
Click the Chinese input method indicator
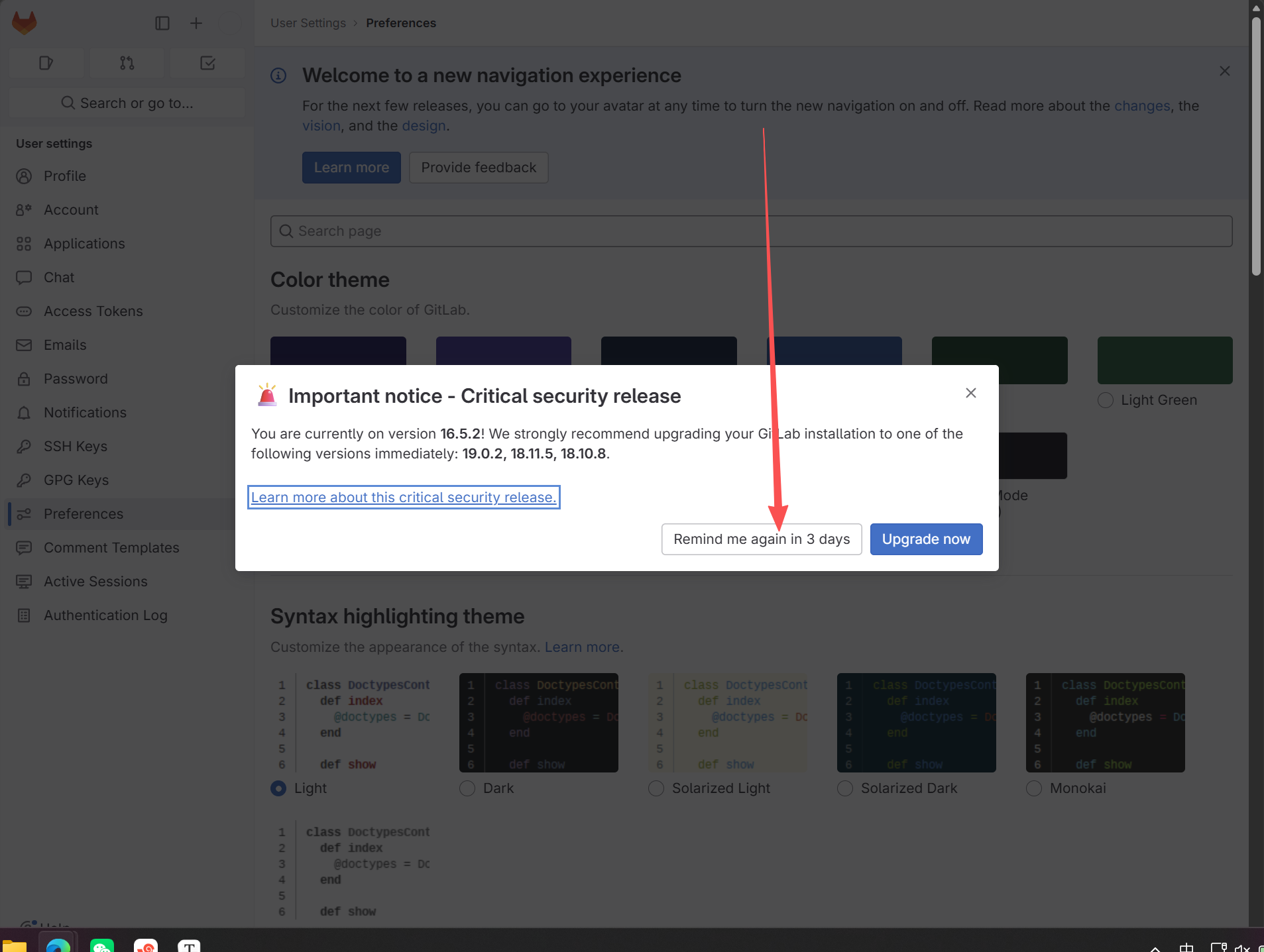1186,947
